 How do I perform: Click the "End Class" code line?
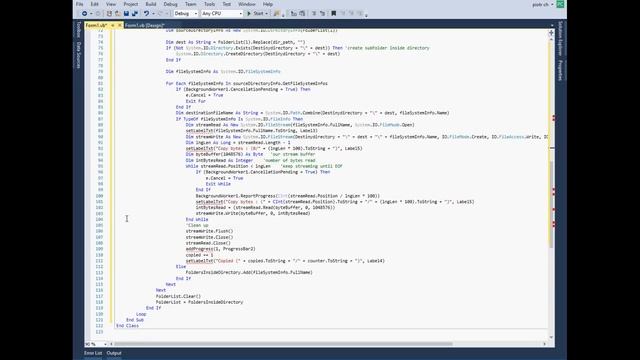click(x=127, y=326)
